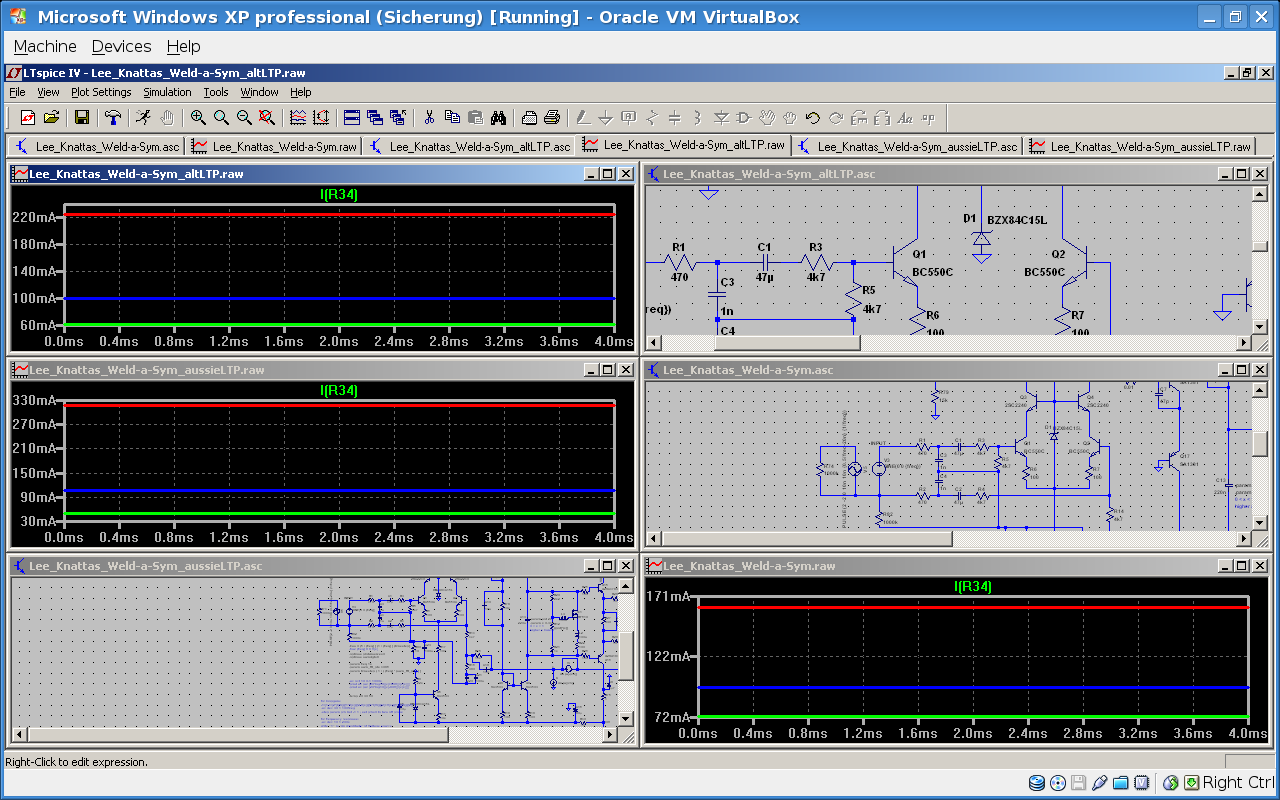Image resolution: width=1280 pixels, height=800 pixels.
Task: Switch to Lee_Knattas_Weld-a-Sym.asc tab
Action: [x=97, y=146]
